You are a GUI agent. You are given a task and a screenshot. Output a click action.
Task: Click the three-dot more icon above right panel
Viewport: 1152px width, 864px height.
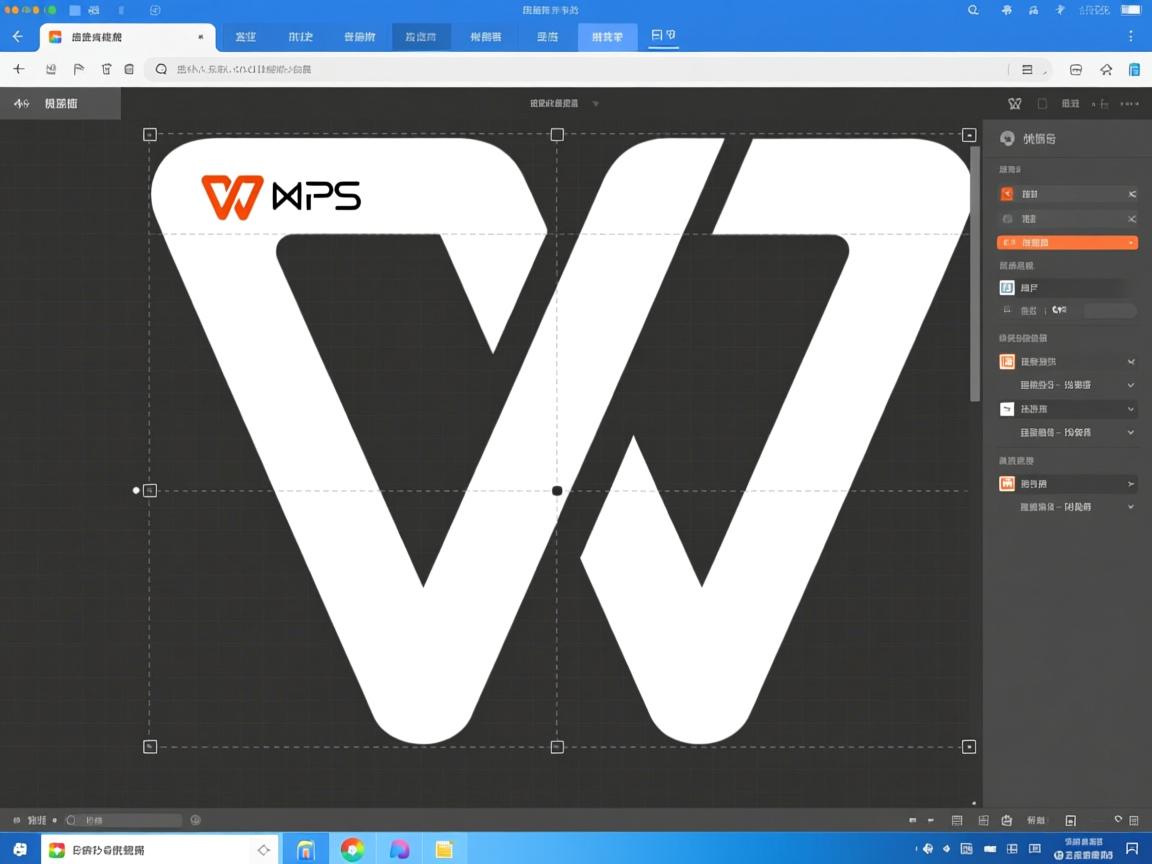1129,103
